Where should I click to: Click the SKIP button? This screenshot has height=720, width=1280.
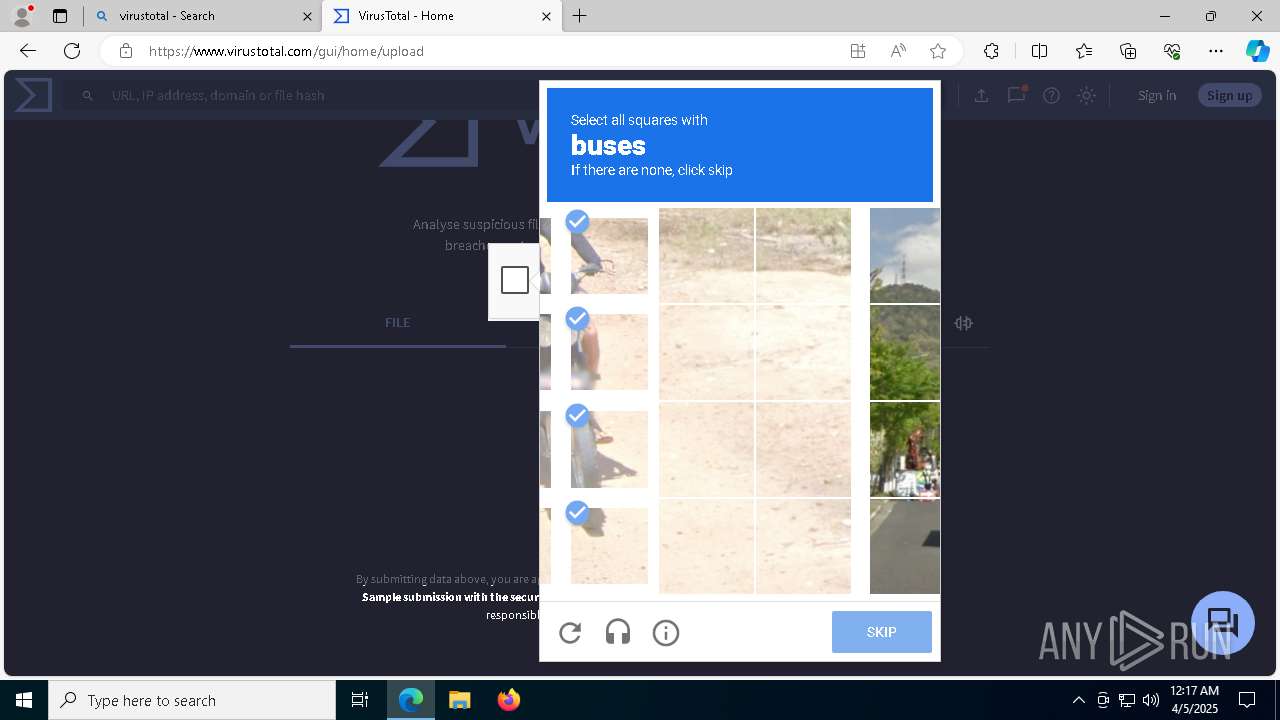pyautogui.click(x=882, y=632)
